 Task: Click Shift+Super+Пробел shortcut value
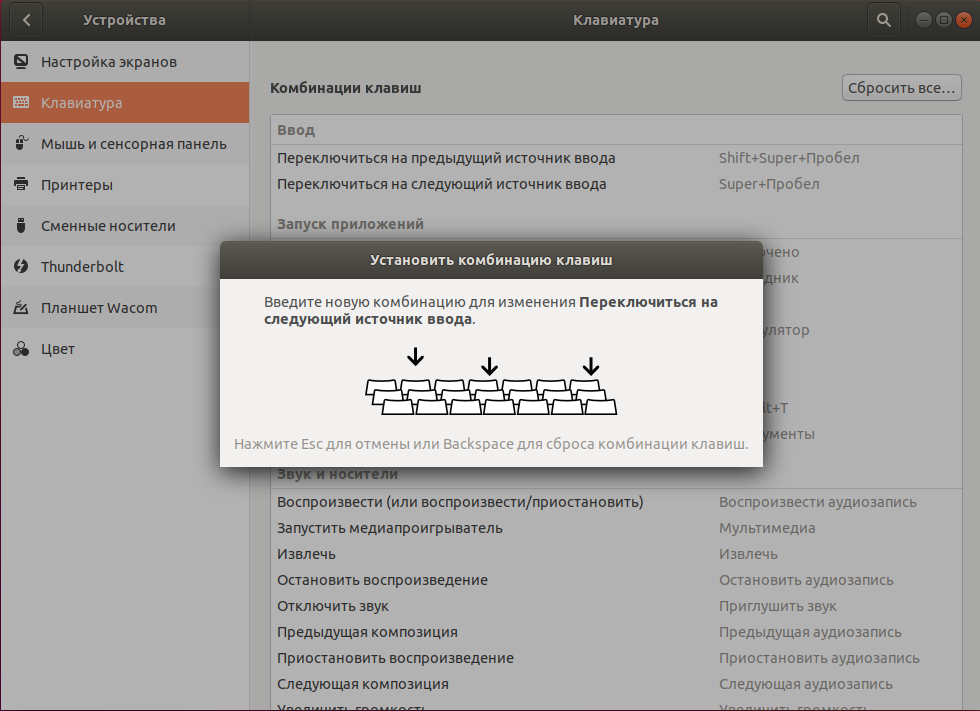click(x=788, y=158)
